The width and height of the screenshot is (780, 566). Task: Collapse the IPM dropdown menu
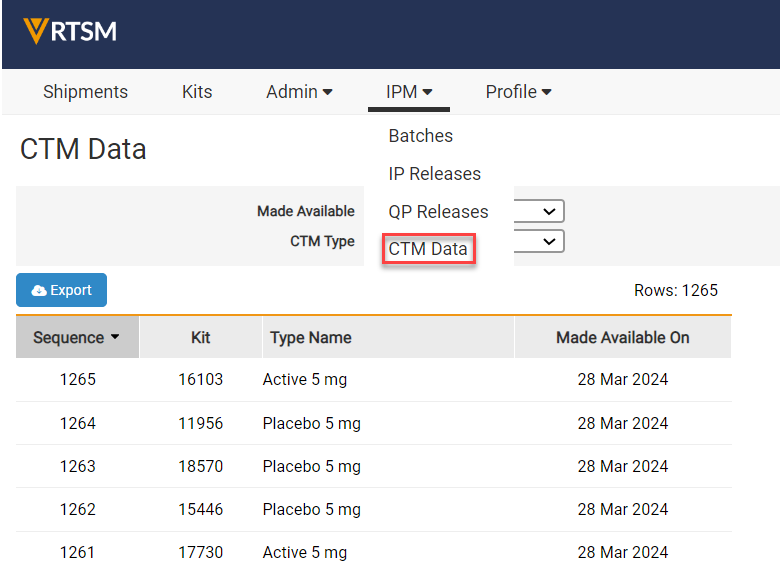tap(409, 92)
